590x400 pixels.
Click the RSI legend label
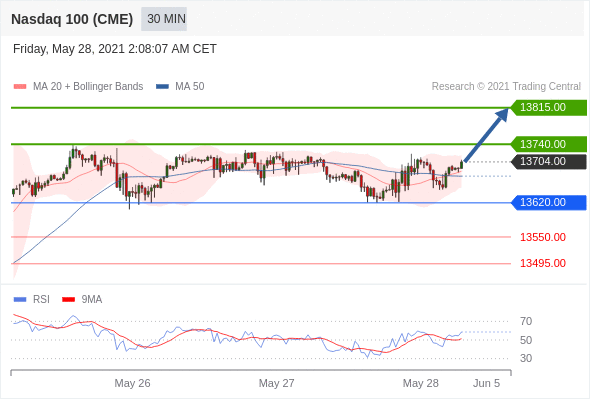pos(41,300)
